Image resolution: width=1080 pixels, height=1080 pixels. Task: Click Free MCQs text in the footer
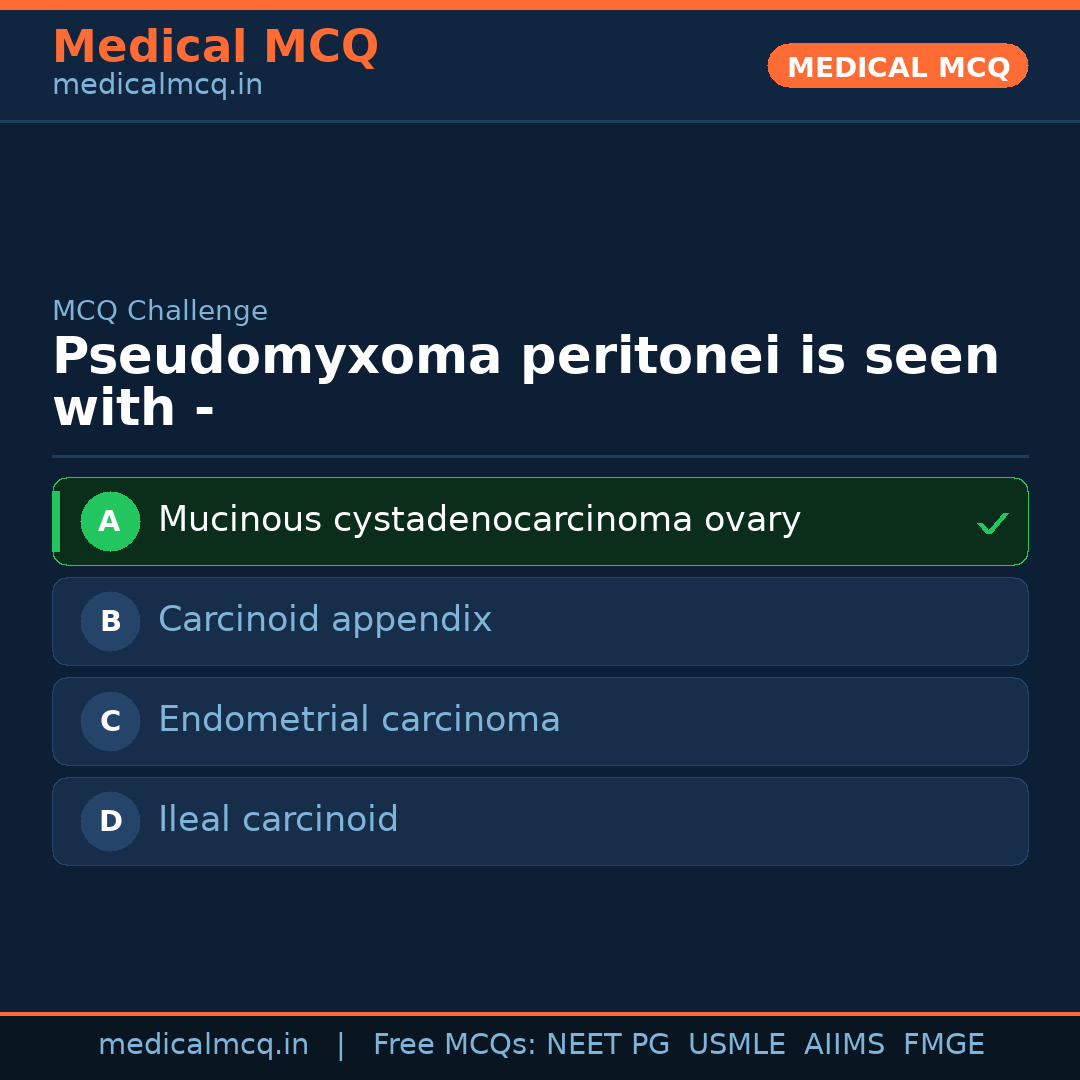click(455, 1045)
